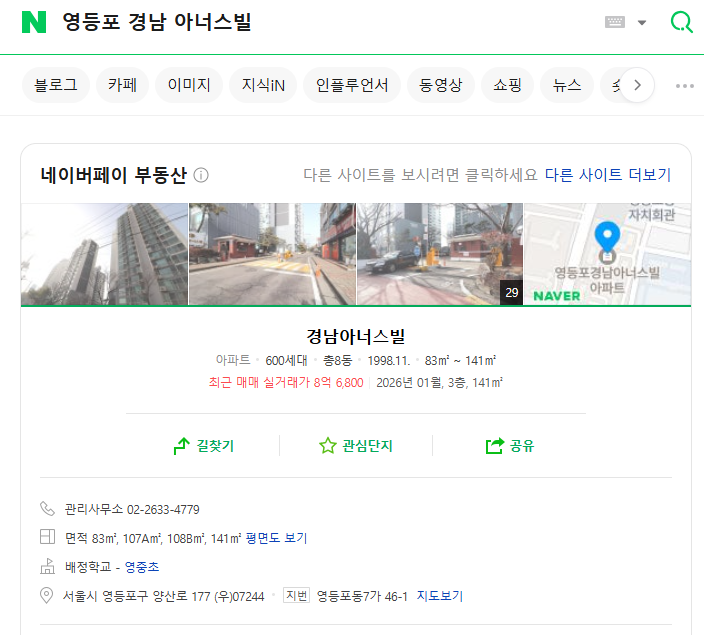
Task: Switch to the 이미지 tab
Action: tap(189, 85)
